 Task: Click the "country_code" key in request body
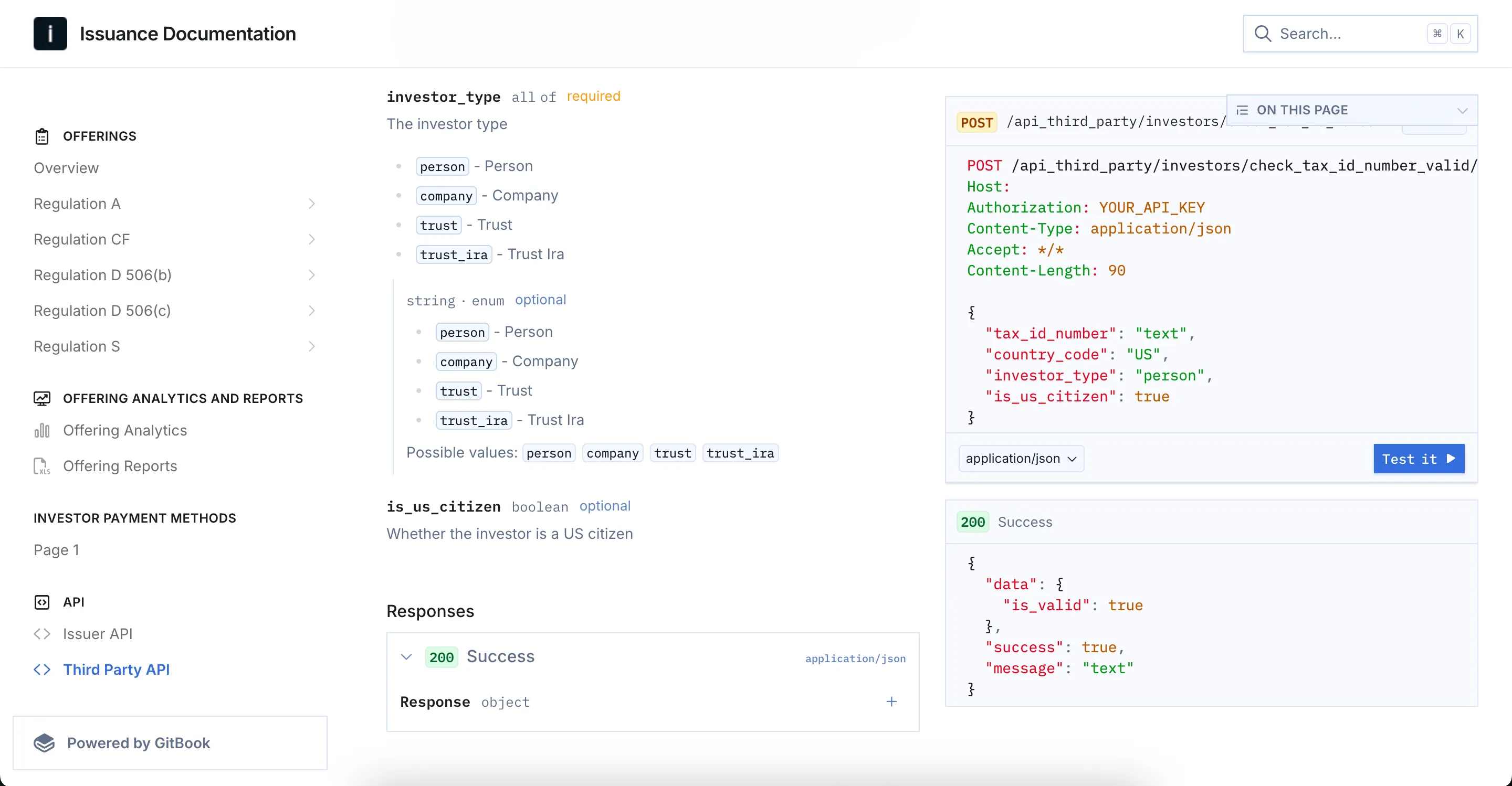[x=1045, y=354]
